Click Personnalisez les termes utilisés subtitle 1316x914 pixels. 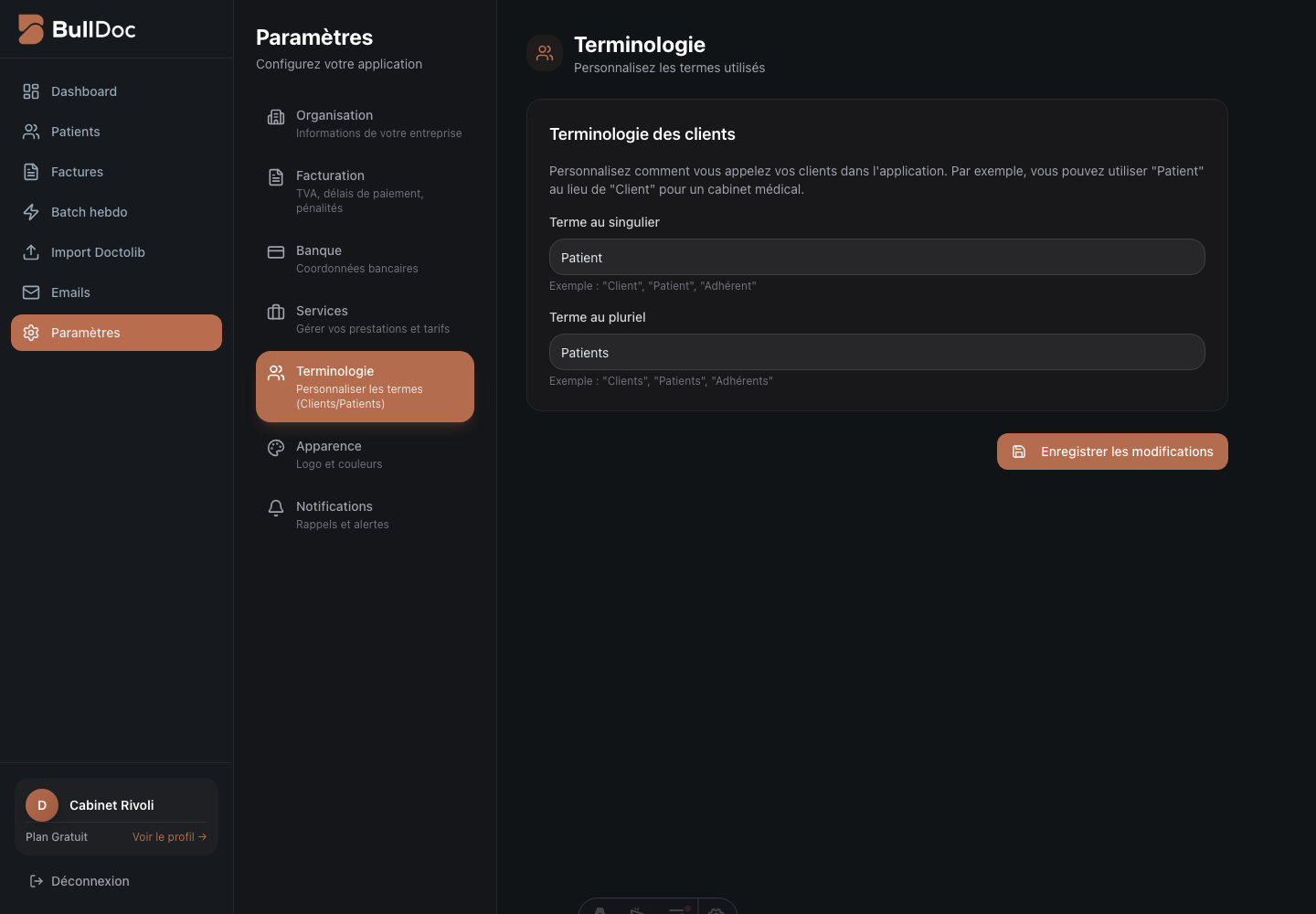[x=670, y=68]
